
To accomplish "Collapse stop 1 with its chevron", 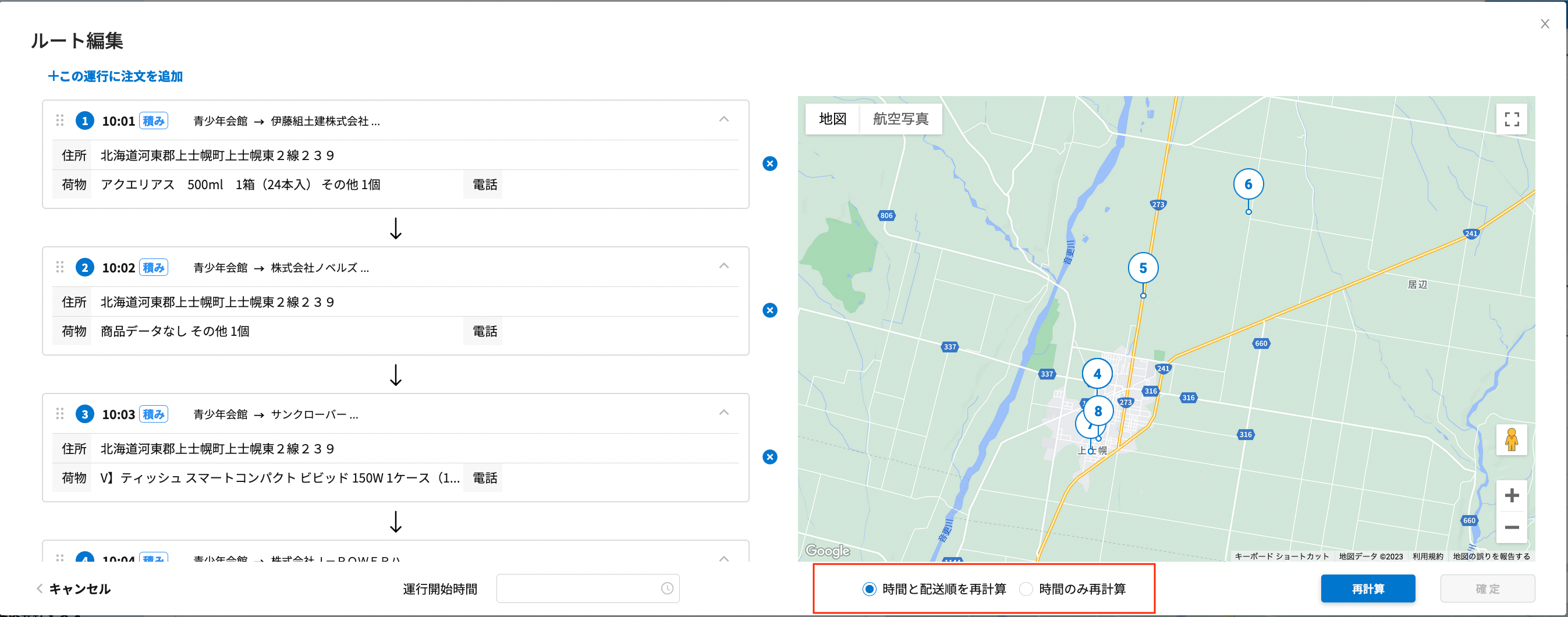I will point(723,119).
